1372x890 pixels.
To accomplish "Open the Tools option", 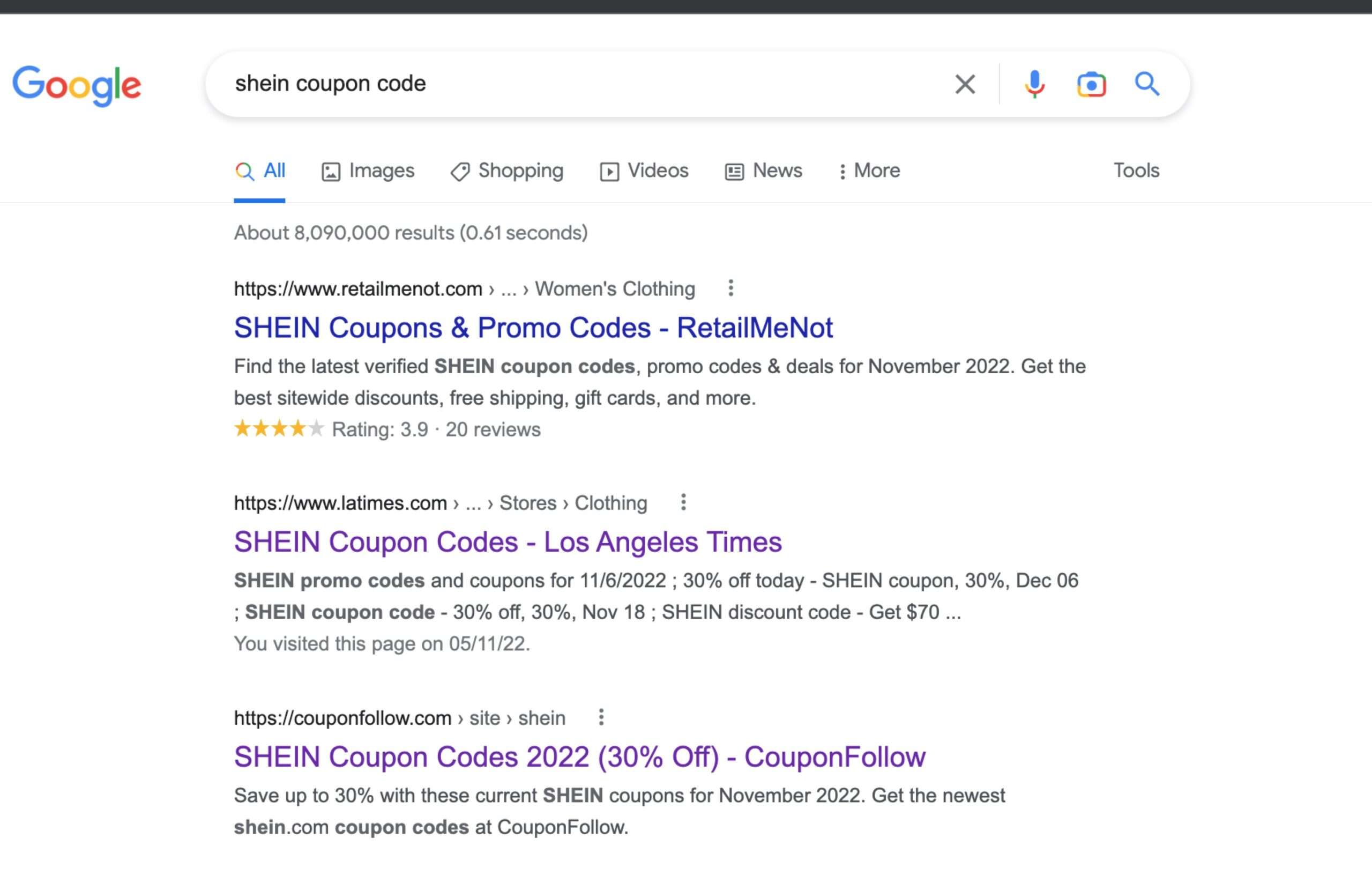I will [x=1136, y=170].
